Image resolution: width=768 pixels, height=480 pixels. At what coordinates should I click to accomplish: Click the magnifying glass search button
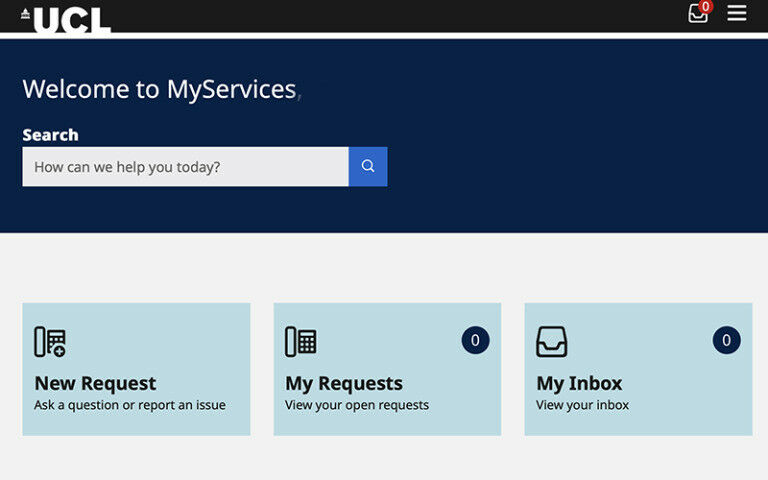(x=368, y=166)
